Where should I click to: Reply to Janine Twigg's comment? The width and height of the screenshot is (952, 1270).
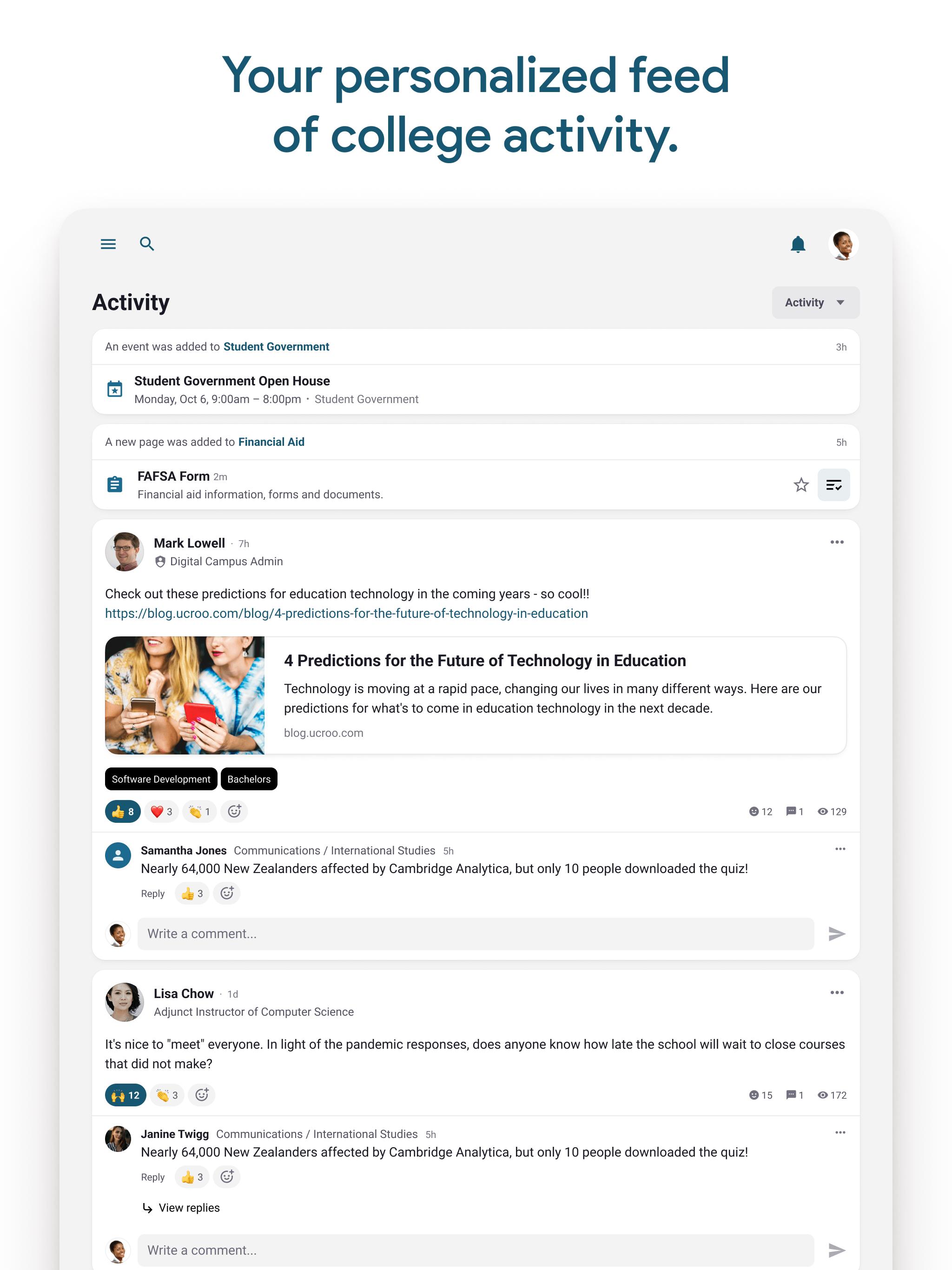coord(153,1177)
